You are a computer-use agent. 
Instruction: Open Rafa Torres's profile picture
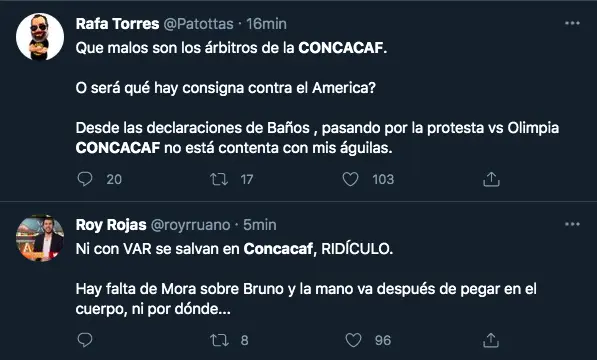[40, 37]
